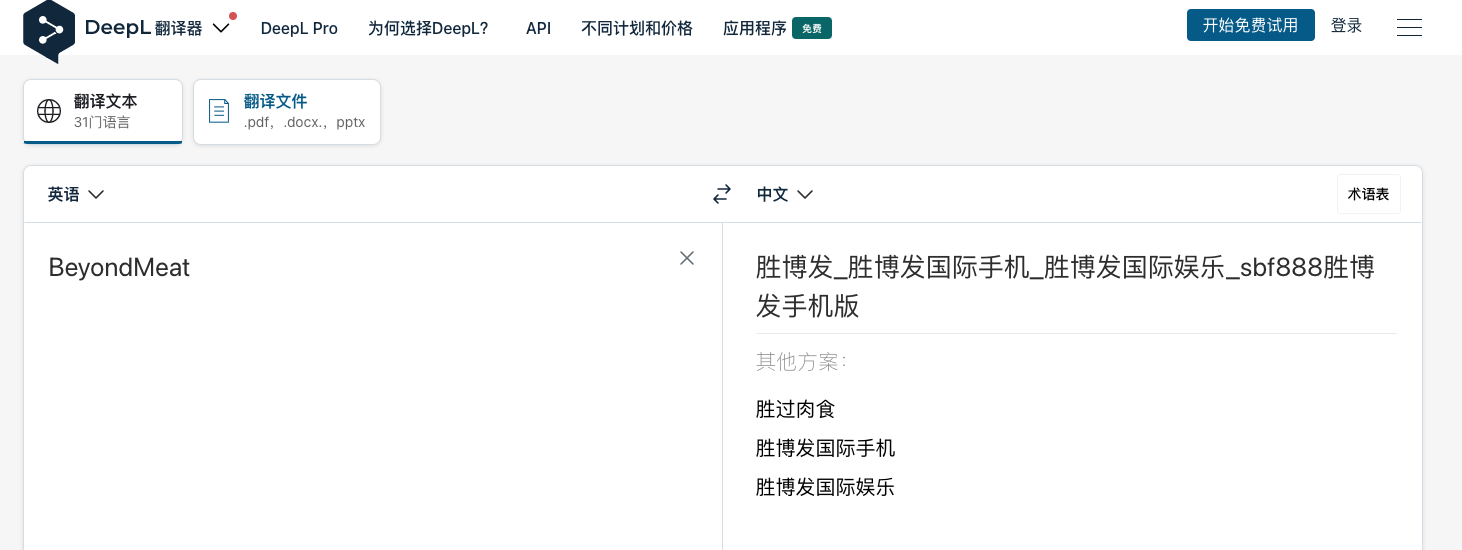The height and width of the screenshot is (550, 1462).
Task: Select alternative translation 胜过肉食
Action: (x=795, y=409)
